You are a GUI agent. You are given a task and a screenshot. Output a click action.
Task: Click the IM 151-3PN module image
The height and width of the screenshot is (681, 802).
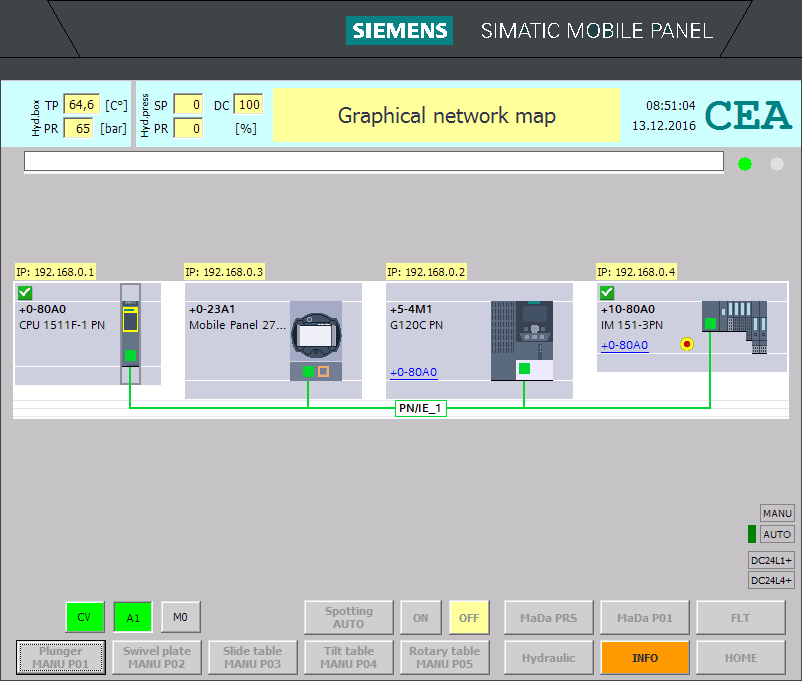(734, 327)
